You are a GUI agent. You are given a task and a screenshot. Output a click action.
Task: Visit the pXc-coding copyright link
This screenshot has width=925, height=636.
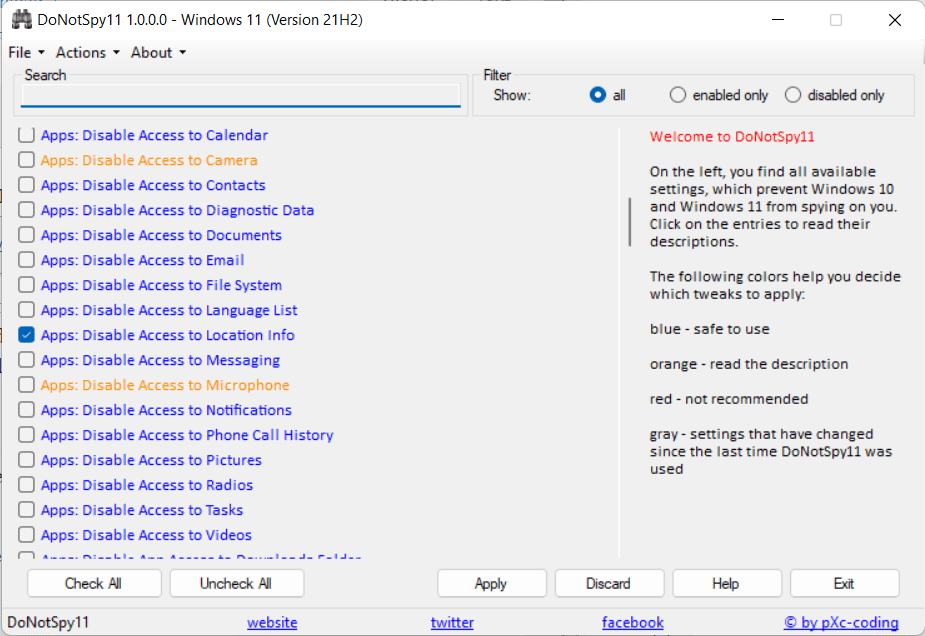tap(841, 622)
